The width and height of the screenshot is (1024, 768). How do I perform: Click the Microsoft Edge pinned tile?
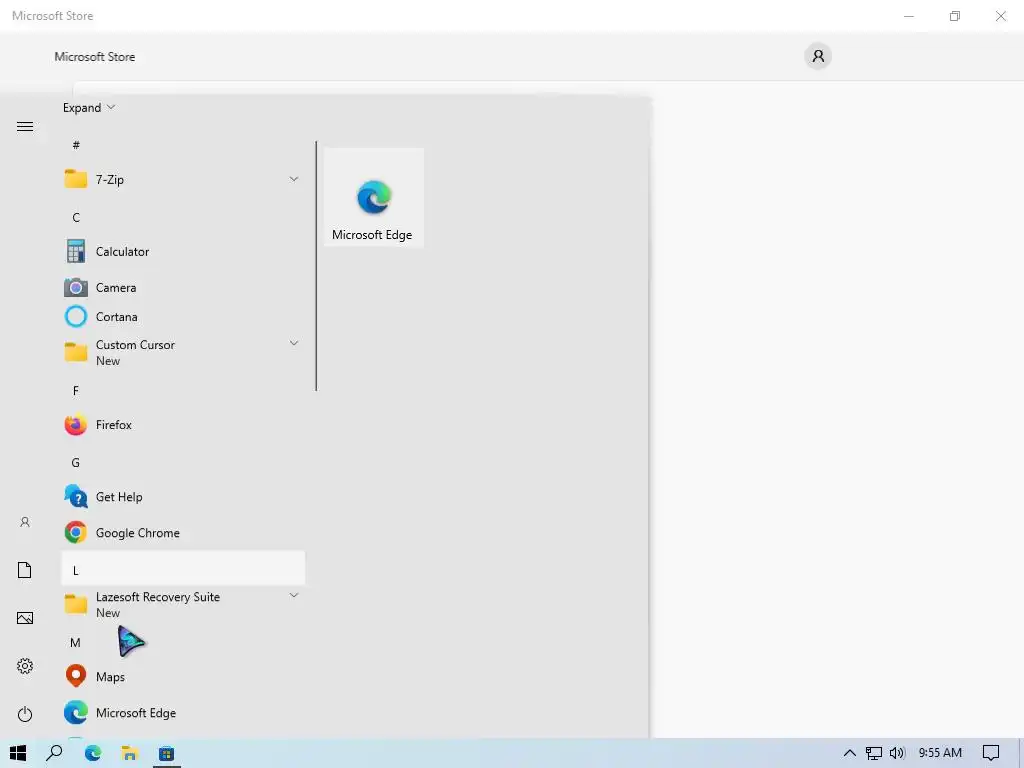click(374, 197)
